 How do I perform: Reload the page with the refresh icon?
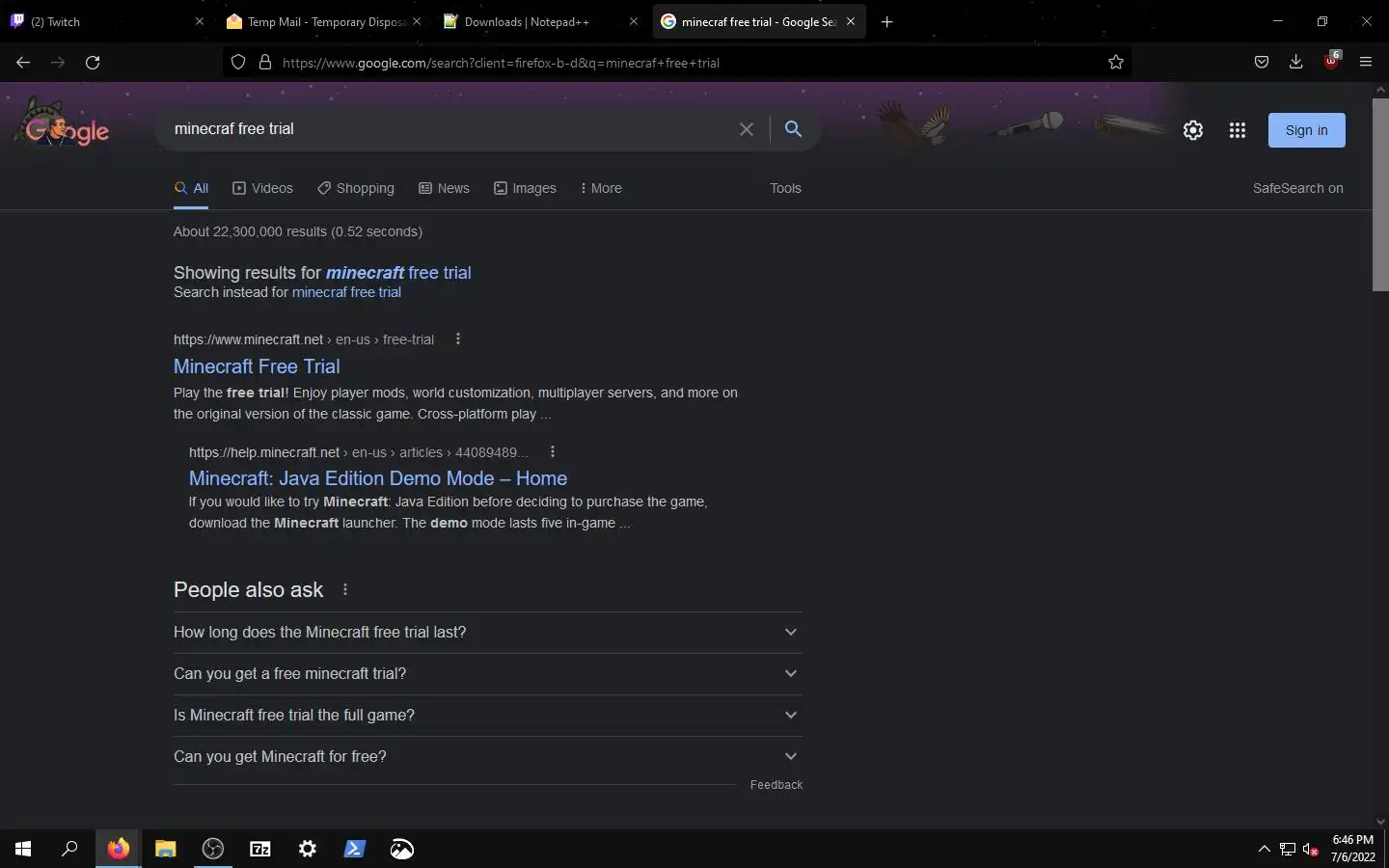pyautogui.click(x=93, y=63)
